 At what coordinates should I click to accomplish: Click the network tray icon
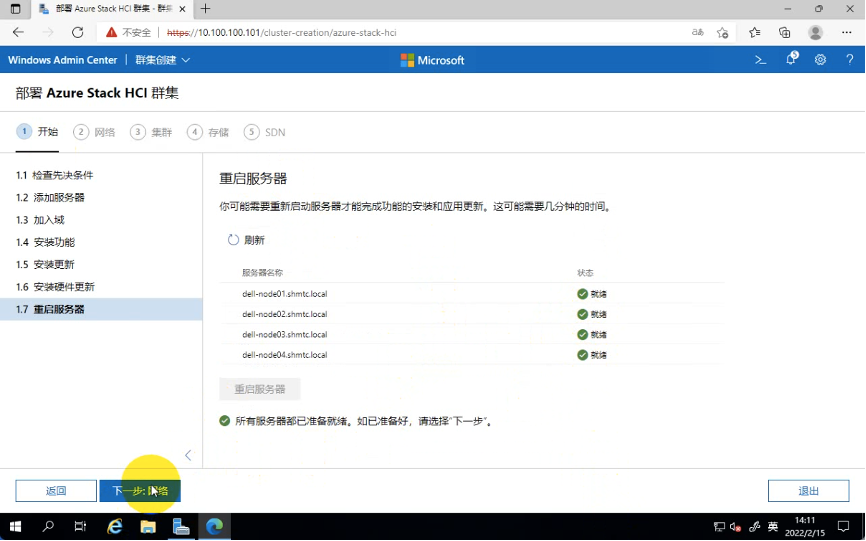719,527
